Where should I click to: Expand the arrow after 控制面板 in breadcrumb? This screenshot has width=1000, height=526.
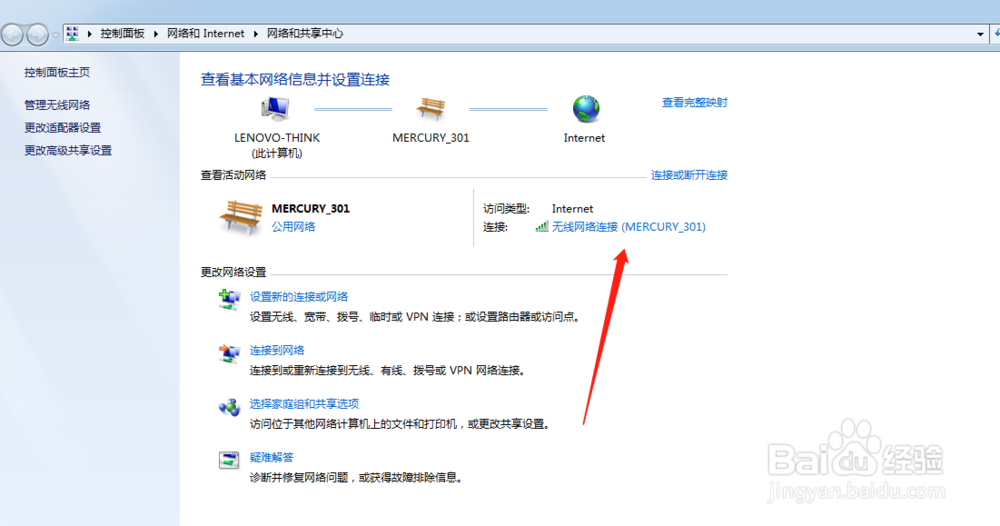(156, 34)
